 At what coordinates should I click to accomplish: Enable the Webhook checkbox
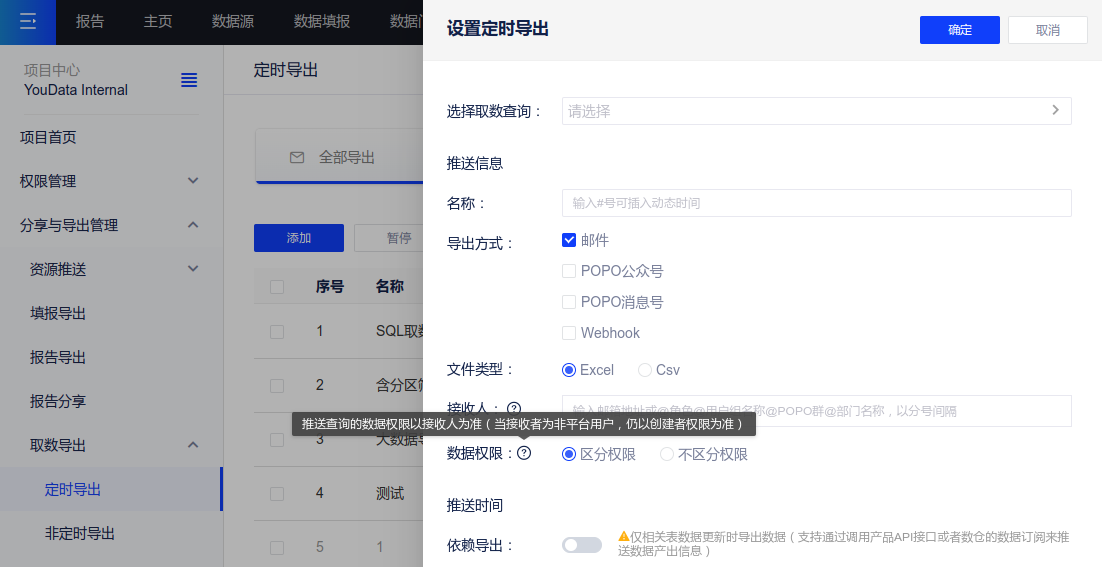point(569,333)
